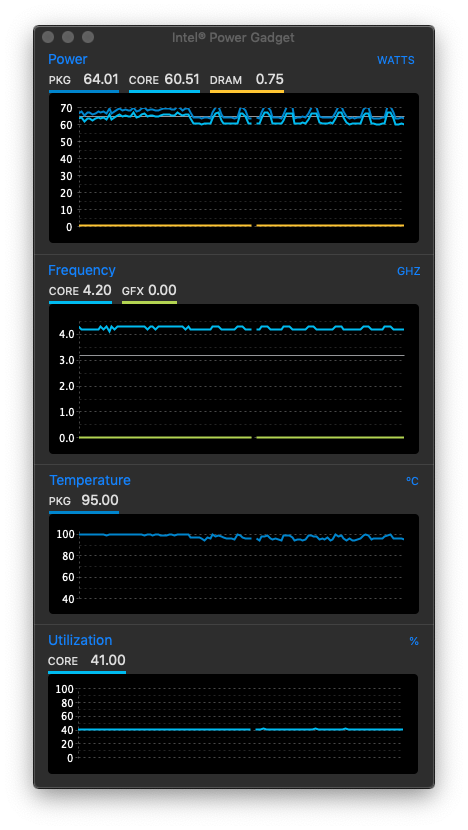This screenshot has height=830, width=468.
Task: Click the Utilization section heading
Action: (80, 640)
